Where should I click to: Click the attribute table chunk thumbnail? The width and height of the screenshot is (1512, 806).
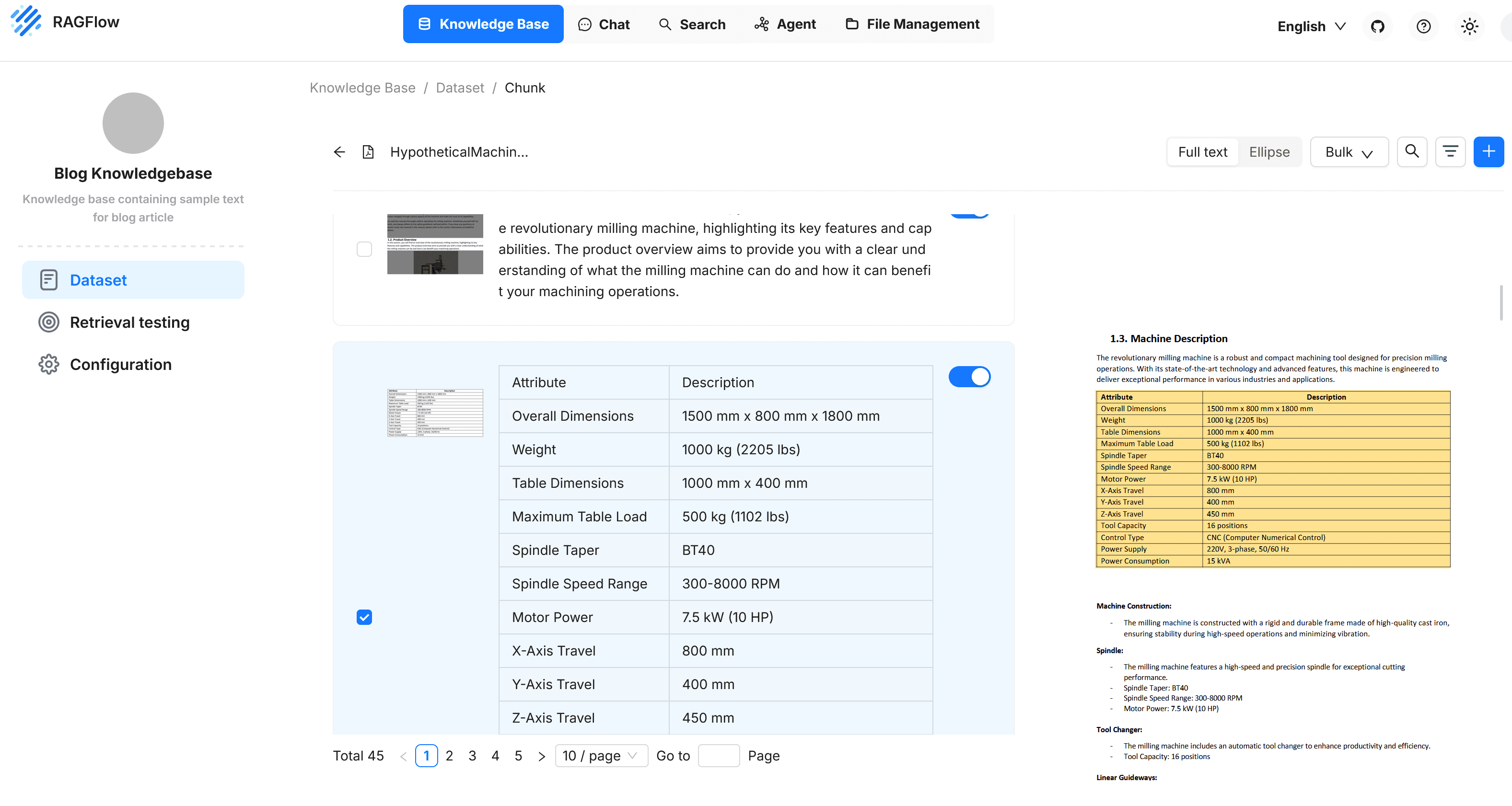[435, 413]
